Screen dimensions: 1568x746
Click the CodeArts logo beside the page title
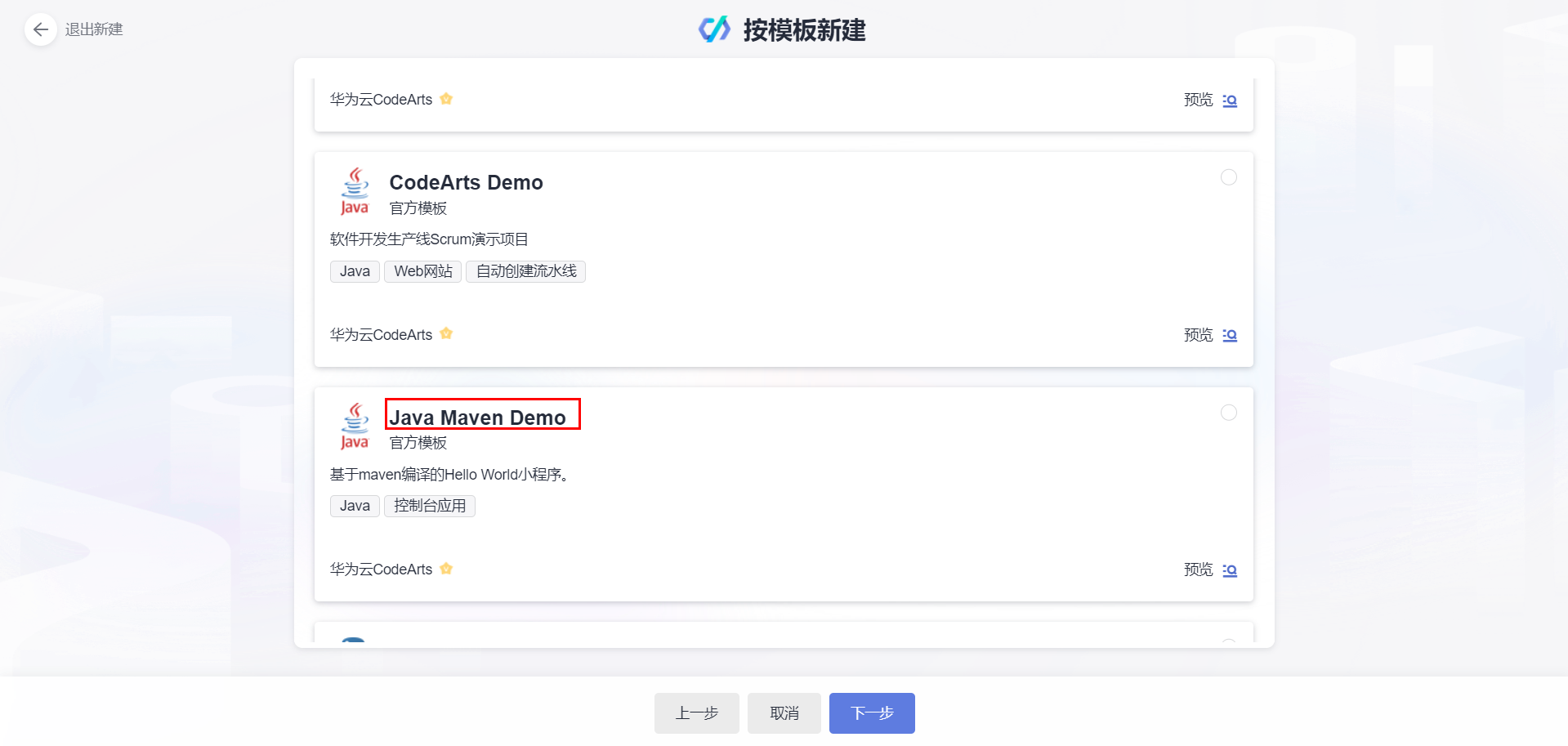tap(714, 29)
